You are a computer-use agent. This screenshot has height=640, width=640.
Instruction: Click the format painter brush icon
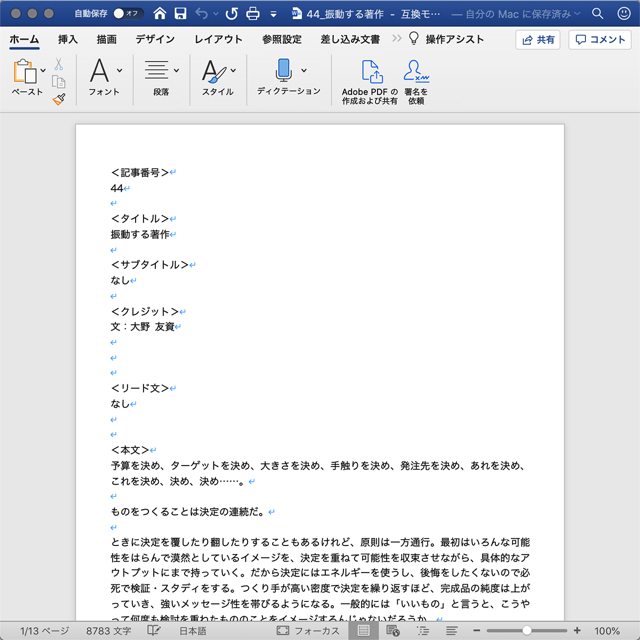tap(59, 99)
